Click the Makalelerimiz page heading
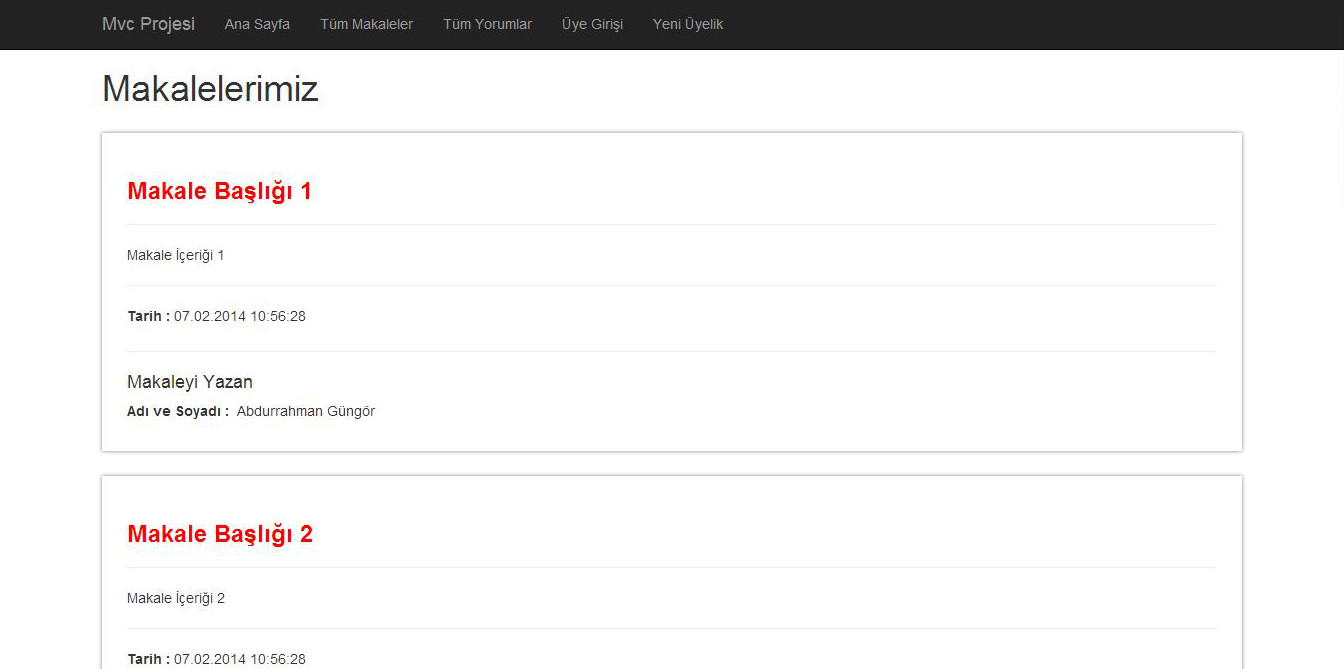 tap(210, 89)
